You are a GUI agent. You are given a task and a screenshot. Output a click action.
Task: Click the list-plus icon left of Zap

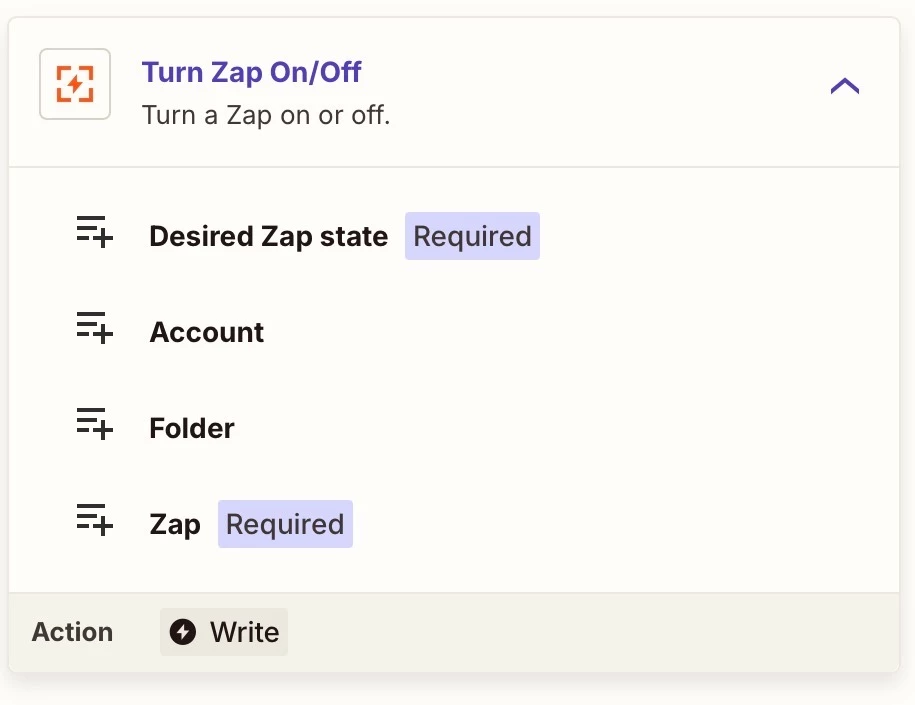pyautogui.click(x=95, y=521)
